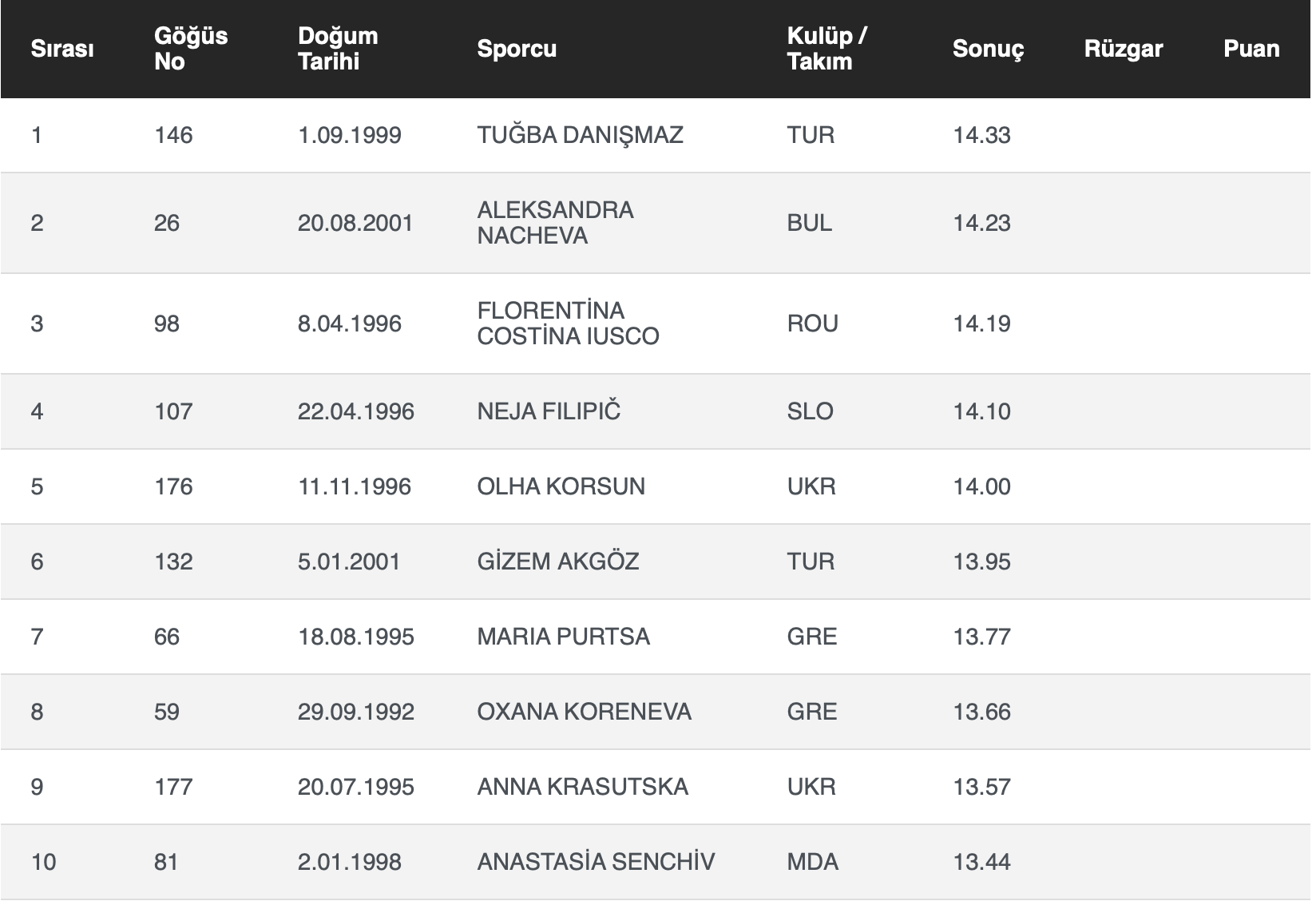Click the Rüzgar column header

pos(1123,49)
